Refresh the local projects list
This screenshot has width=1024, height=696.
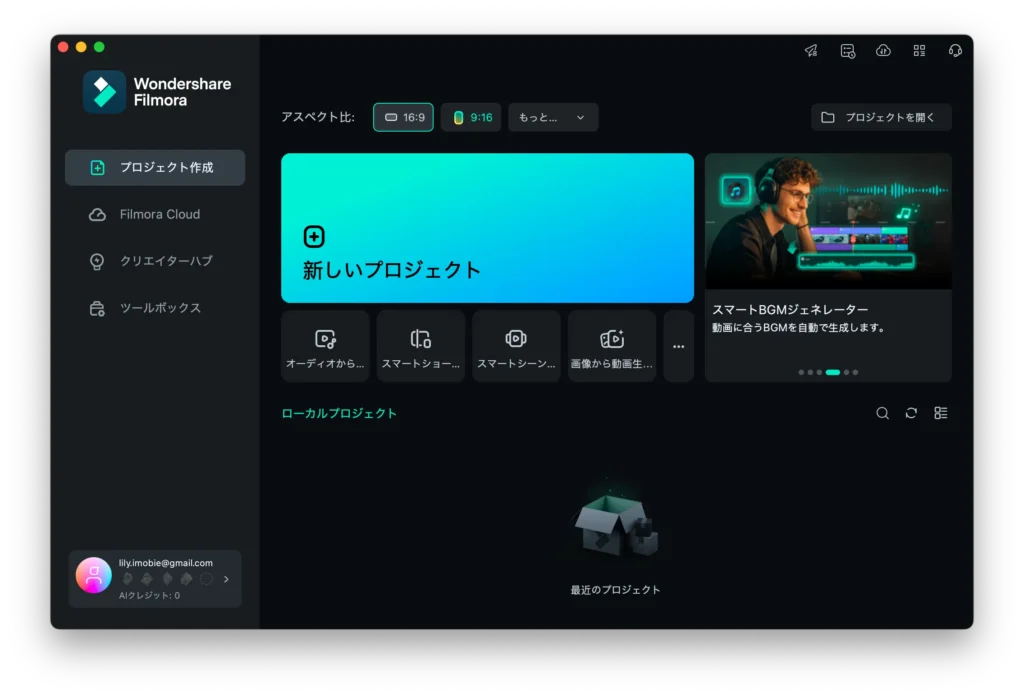coord(911,413)
